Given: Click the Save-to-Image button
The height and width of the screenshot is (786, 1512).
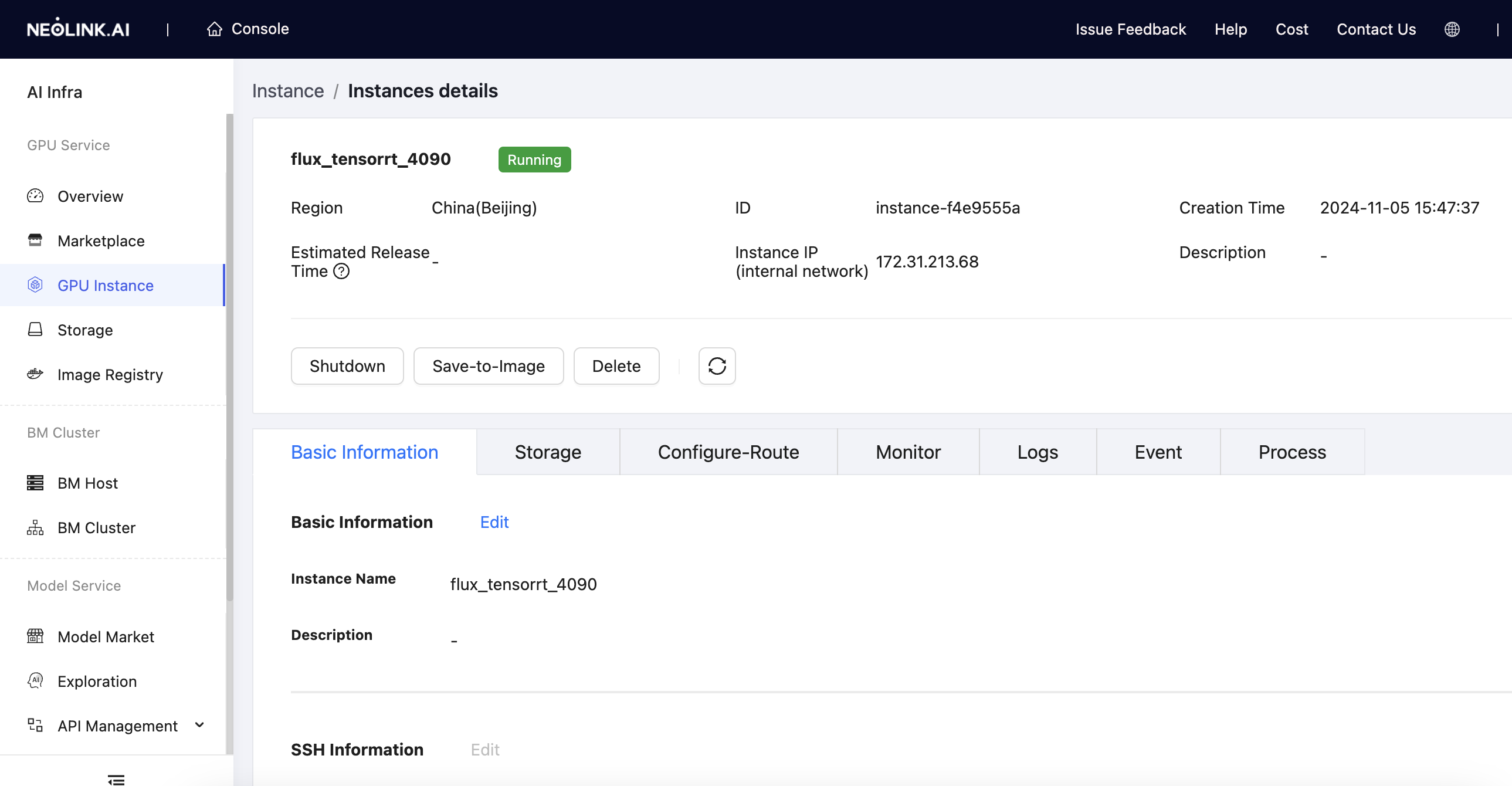Looking at the screenshot, I should (x=489, y=365).
